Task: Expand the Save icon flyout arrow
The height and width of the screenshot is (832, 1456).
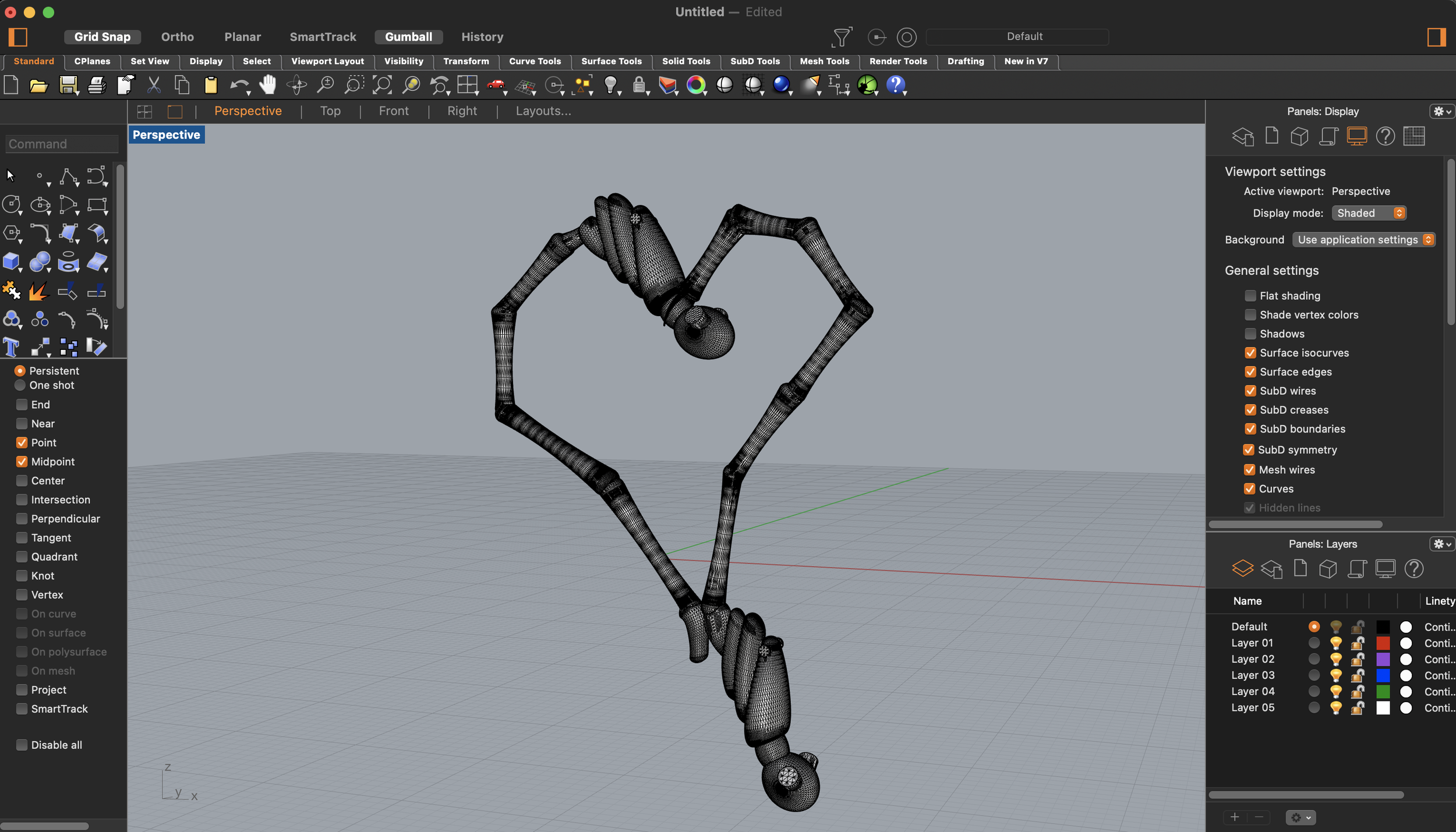Action: 77,93
